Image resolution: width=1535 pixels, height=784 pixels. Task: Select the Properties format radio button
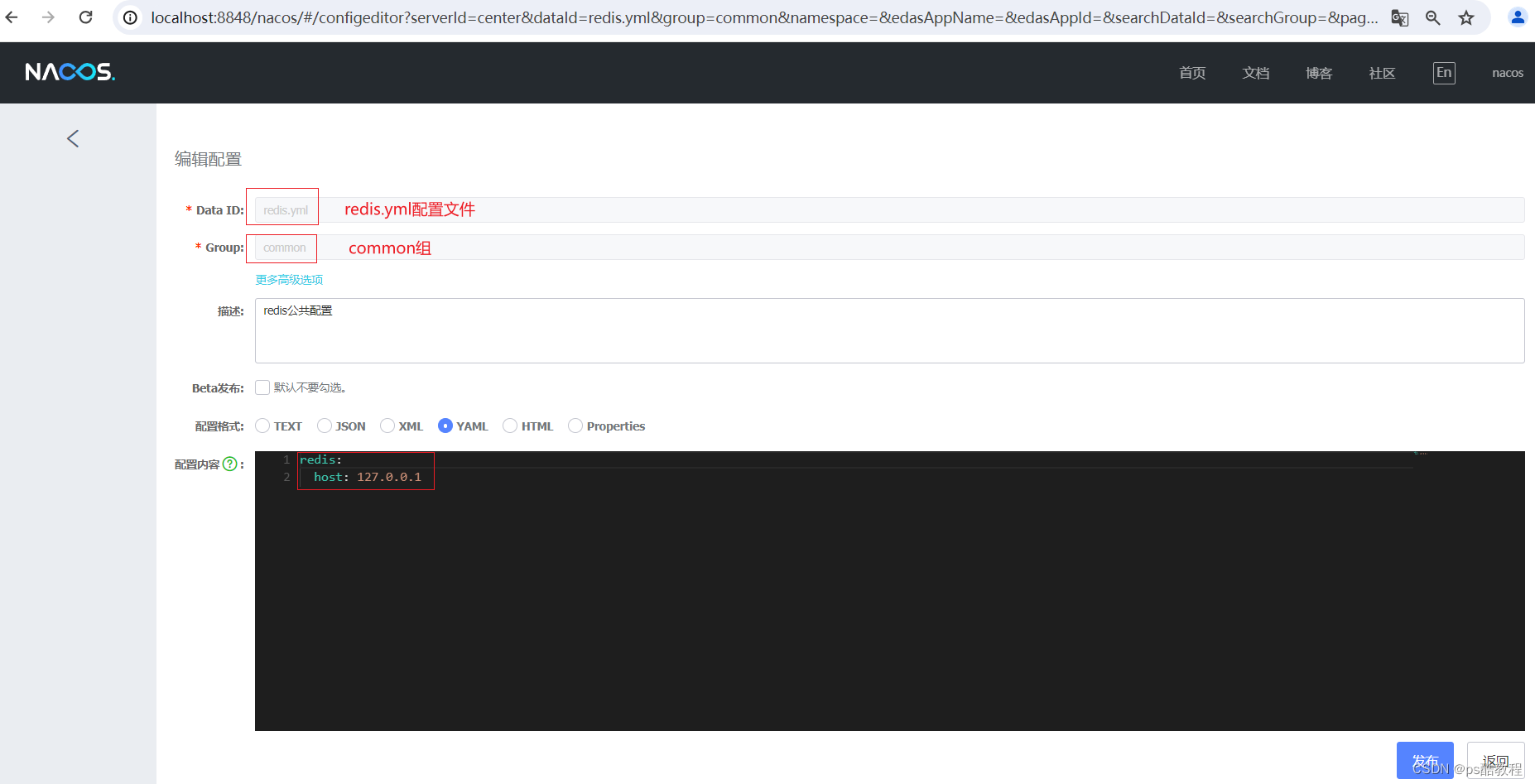pos(575,426)
